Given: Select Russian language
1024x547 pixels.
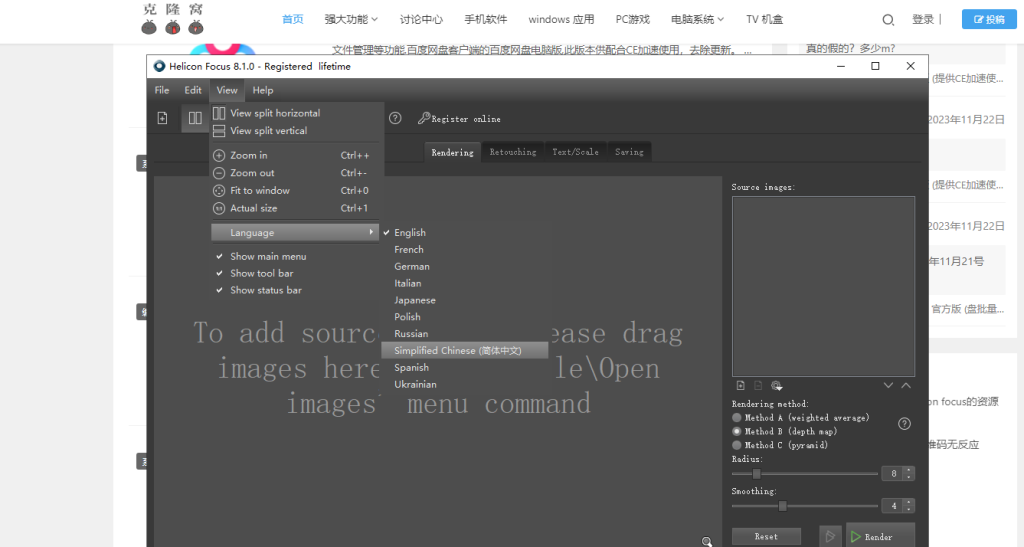Looking at the screenshot, I should coord(465,334).
